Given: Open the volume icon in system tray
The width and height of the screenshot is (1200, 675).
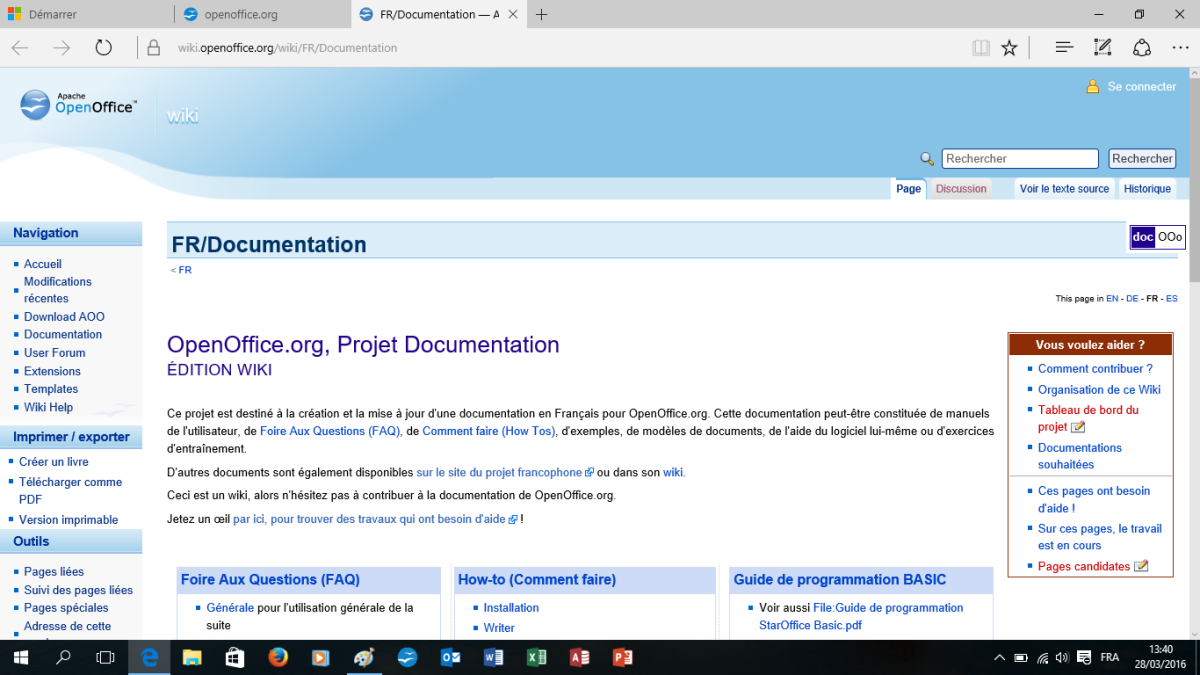Looking at the screenshot, I should point(1064,657).
